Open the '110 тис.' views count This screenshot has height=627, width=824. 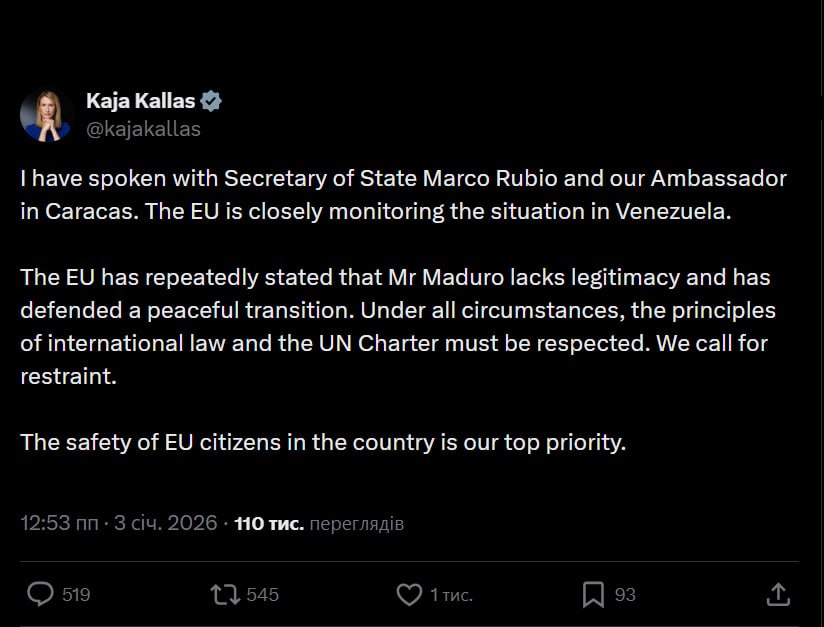tap(268, 523)
